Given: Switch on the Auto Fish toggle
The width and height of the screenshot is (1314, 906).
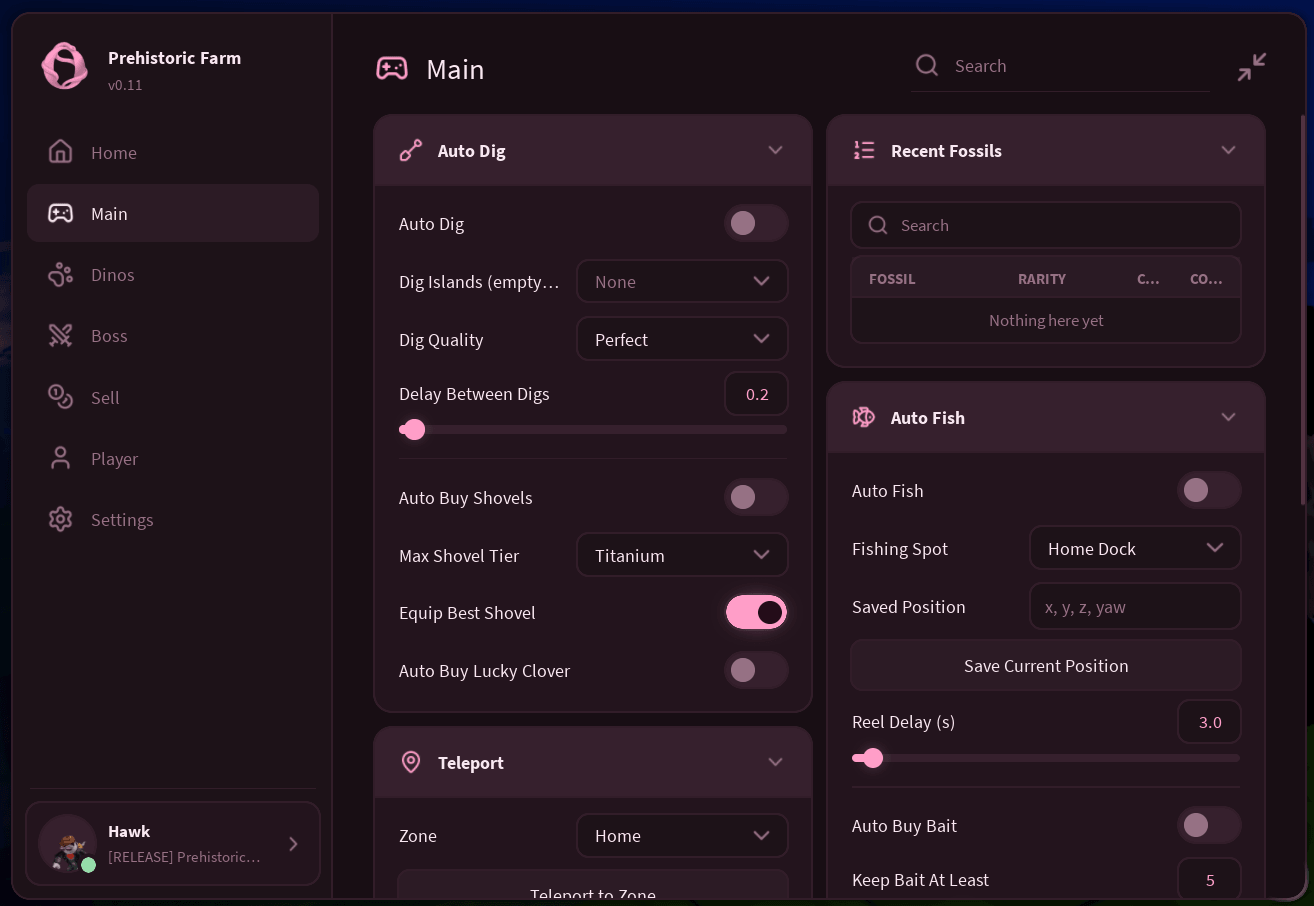Looking at the screenshot, I should point(1209,490).
